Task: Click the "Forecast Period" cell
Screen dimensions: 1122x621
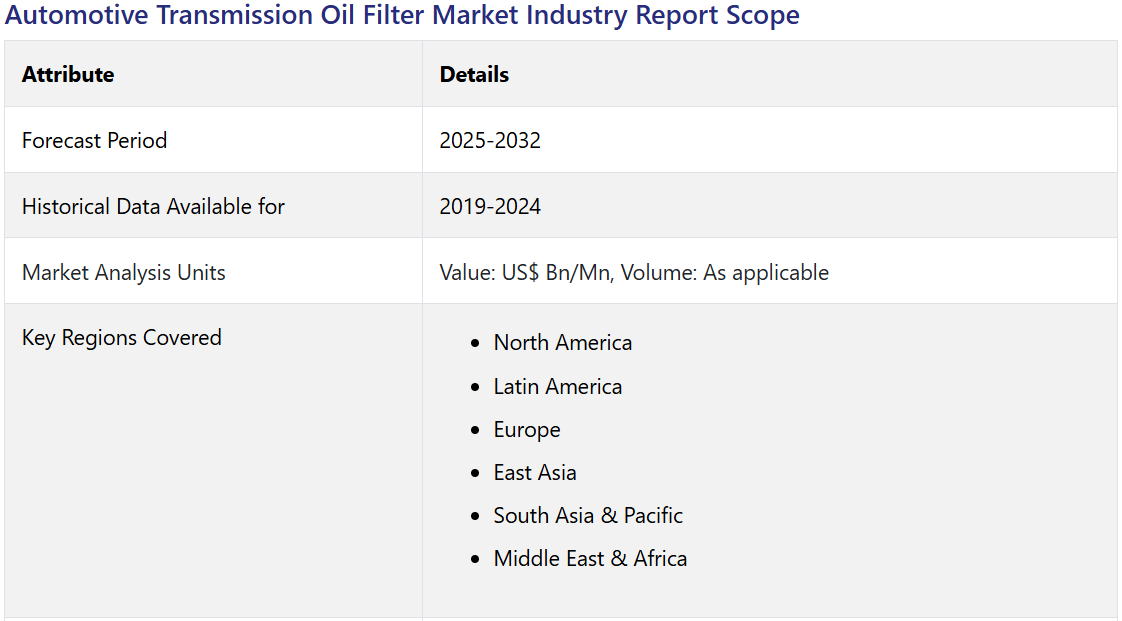Action: point(213,140)
